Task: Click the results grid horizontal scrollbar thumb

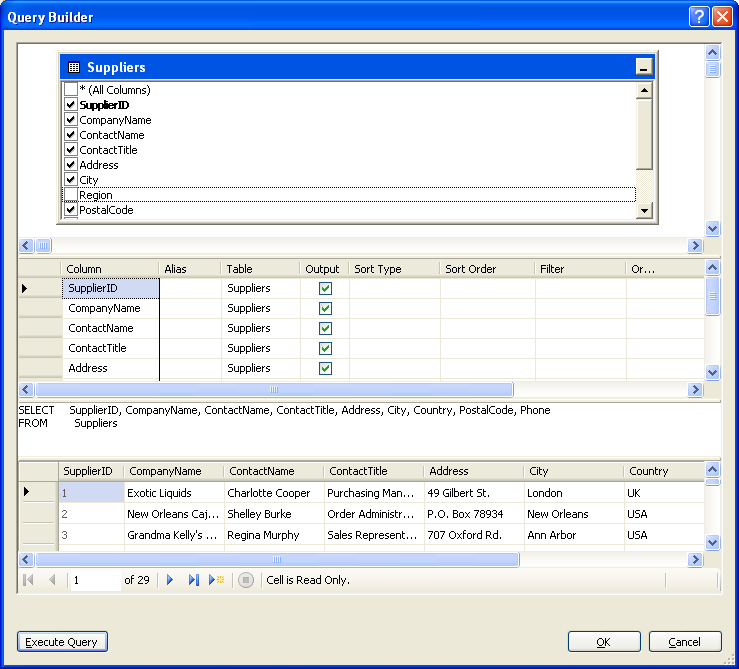Action: [x=277, y=560]
